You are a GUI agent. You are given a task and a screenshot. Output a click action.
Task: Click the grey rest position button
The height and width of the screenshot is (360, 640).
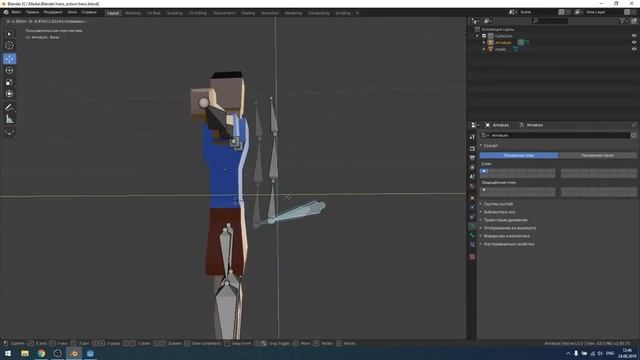[x=597, y=156]
